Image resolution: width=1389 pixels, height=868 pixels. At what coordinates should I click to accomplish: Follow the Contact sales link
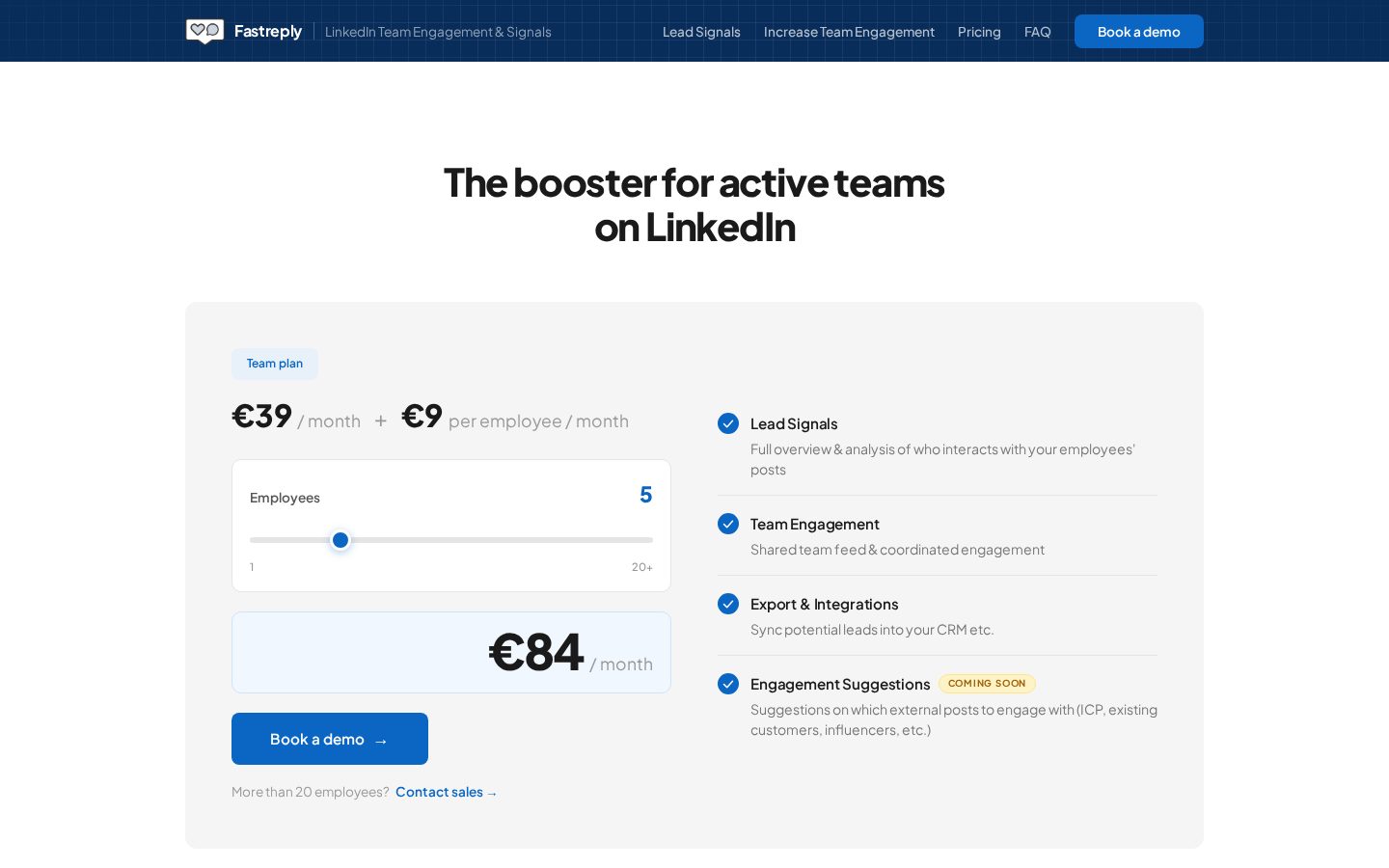(x=447, y=792)
